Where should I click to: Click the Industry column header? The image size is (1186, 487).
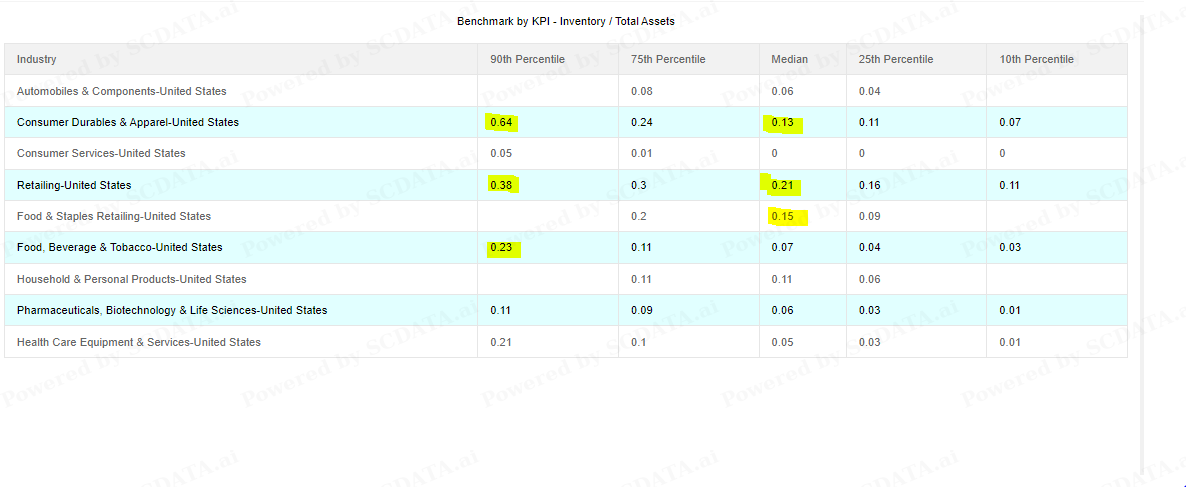pyautogui.click(x=37, y=59)
